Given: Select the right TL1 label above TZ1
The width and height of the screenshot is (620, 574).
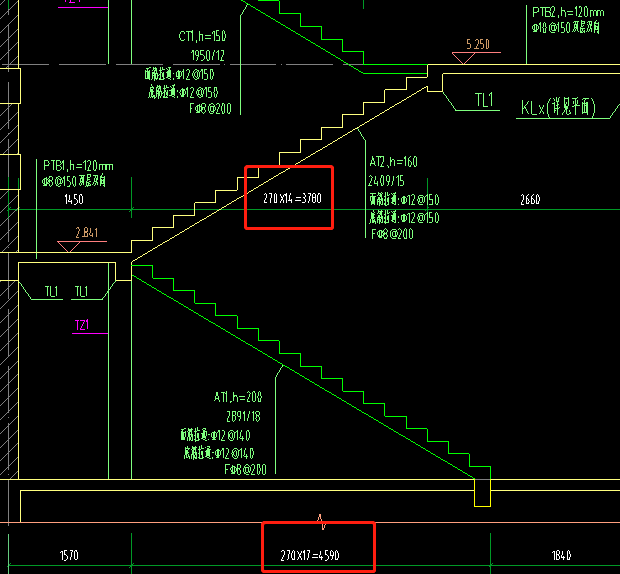Looking at the screenshot, I should (x=81, y=292).
